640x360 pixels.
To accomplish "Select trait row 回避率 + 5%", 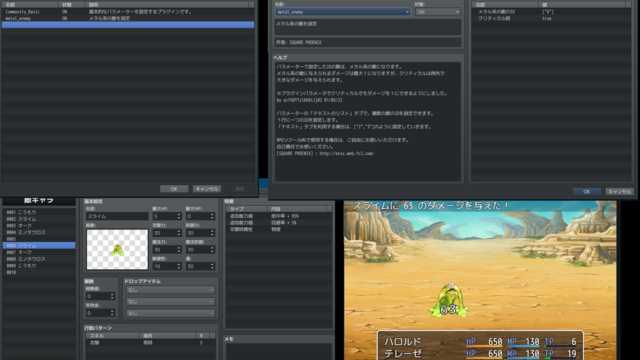I will pos(279,222).
